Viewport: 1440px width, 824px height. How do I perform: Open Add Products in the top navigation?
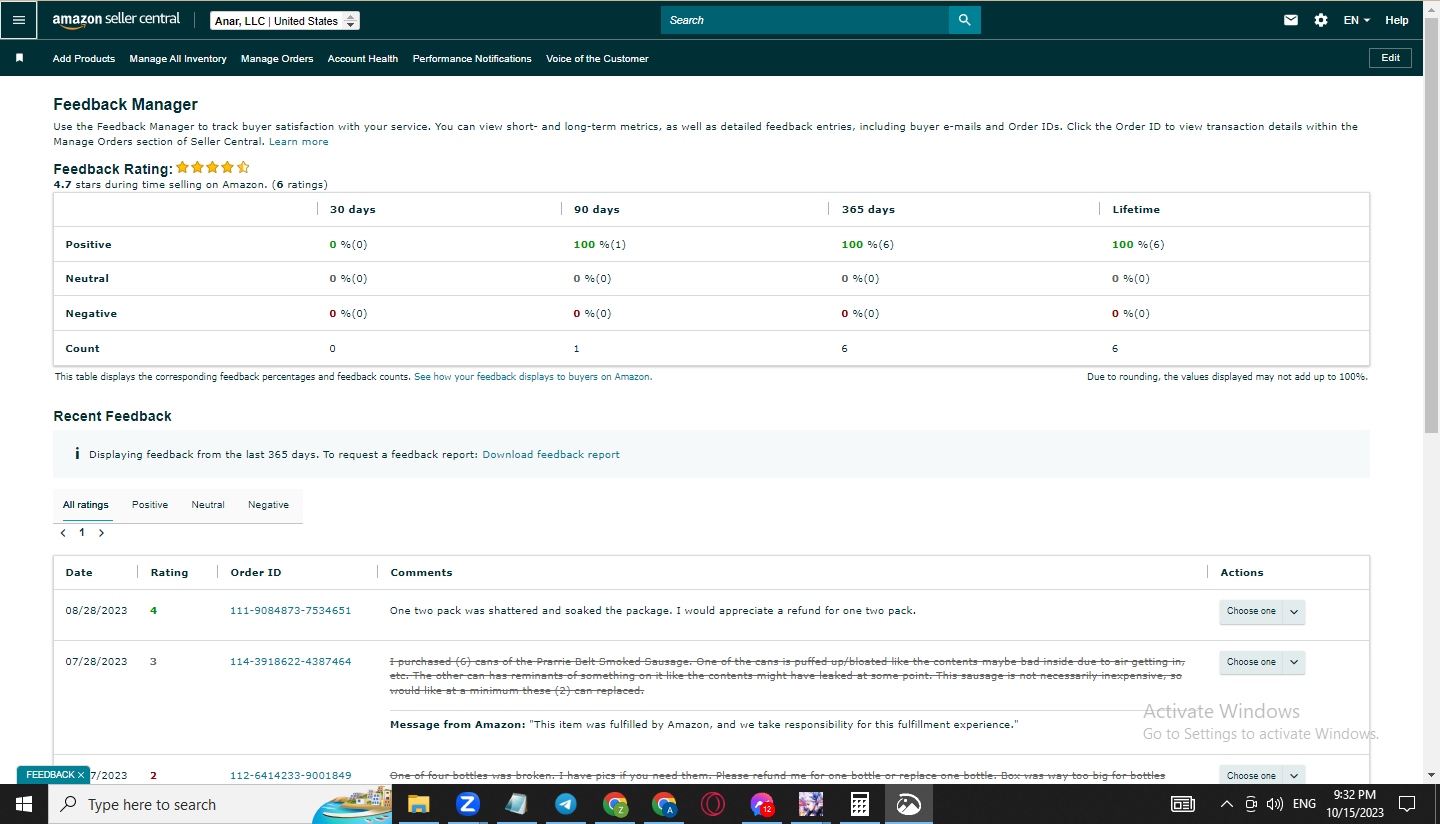(x=84, y=59)
